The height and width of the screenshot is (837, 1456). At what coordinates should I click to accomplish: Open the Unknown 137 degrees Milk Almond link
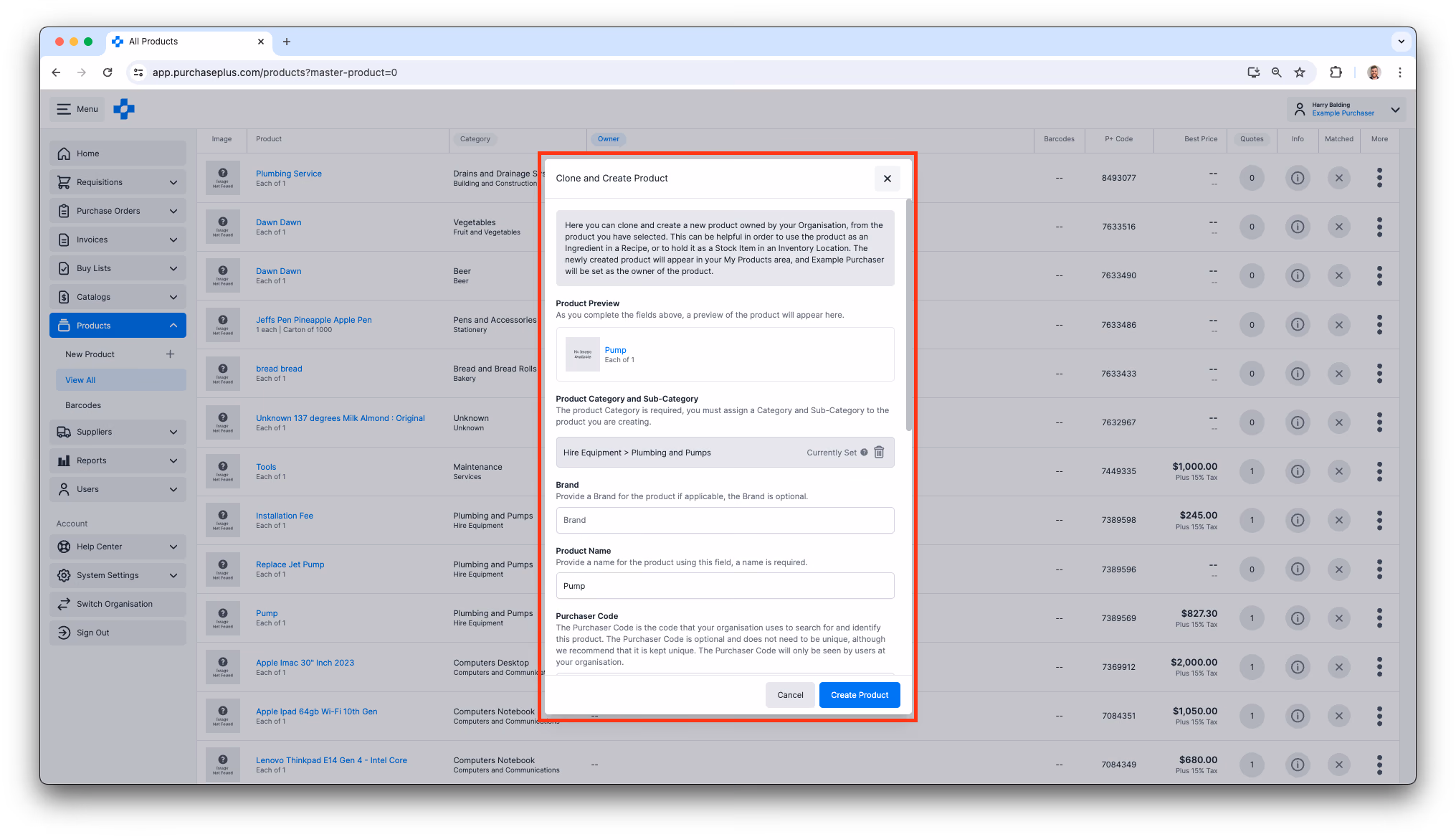point(340,418)
